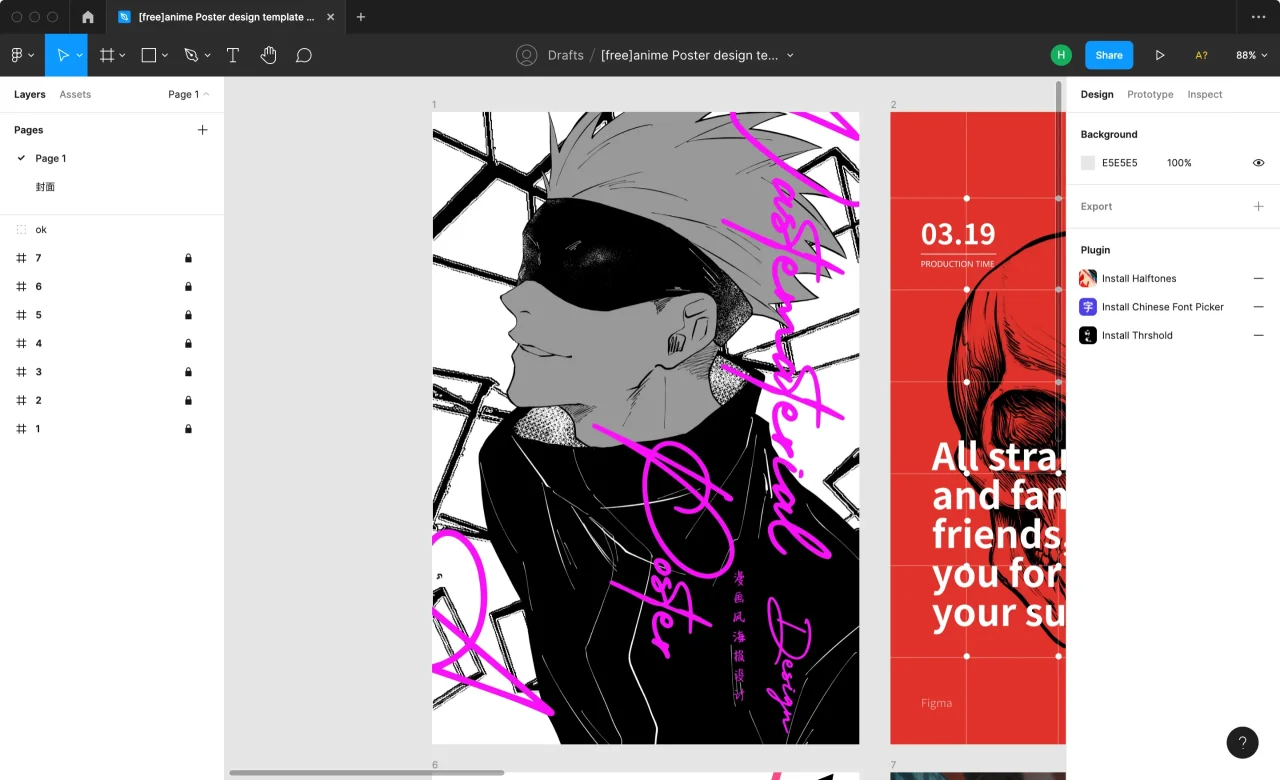Select the anime Poster design template file tab
The height and width of the screenshot is (780, 1280).
[x=225, y=17]
